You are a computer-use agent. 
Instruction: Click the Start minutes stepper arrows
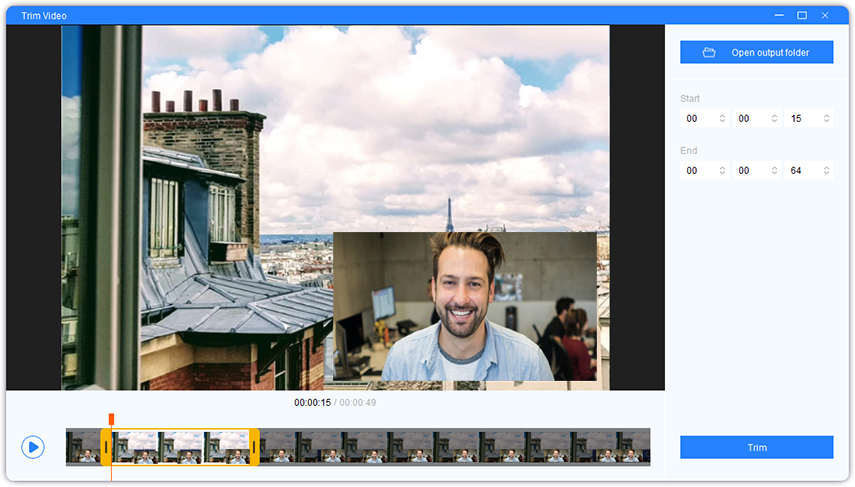(774, 118)
